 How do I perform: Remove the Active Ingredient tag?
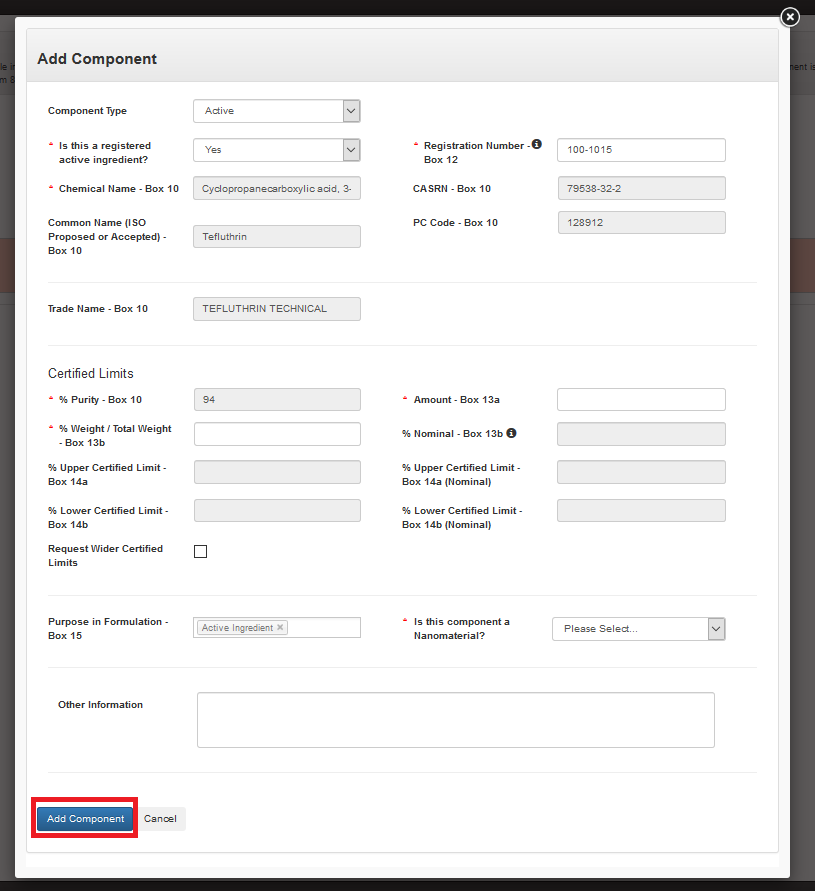[x=280, y=628]
